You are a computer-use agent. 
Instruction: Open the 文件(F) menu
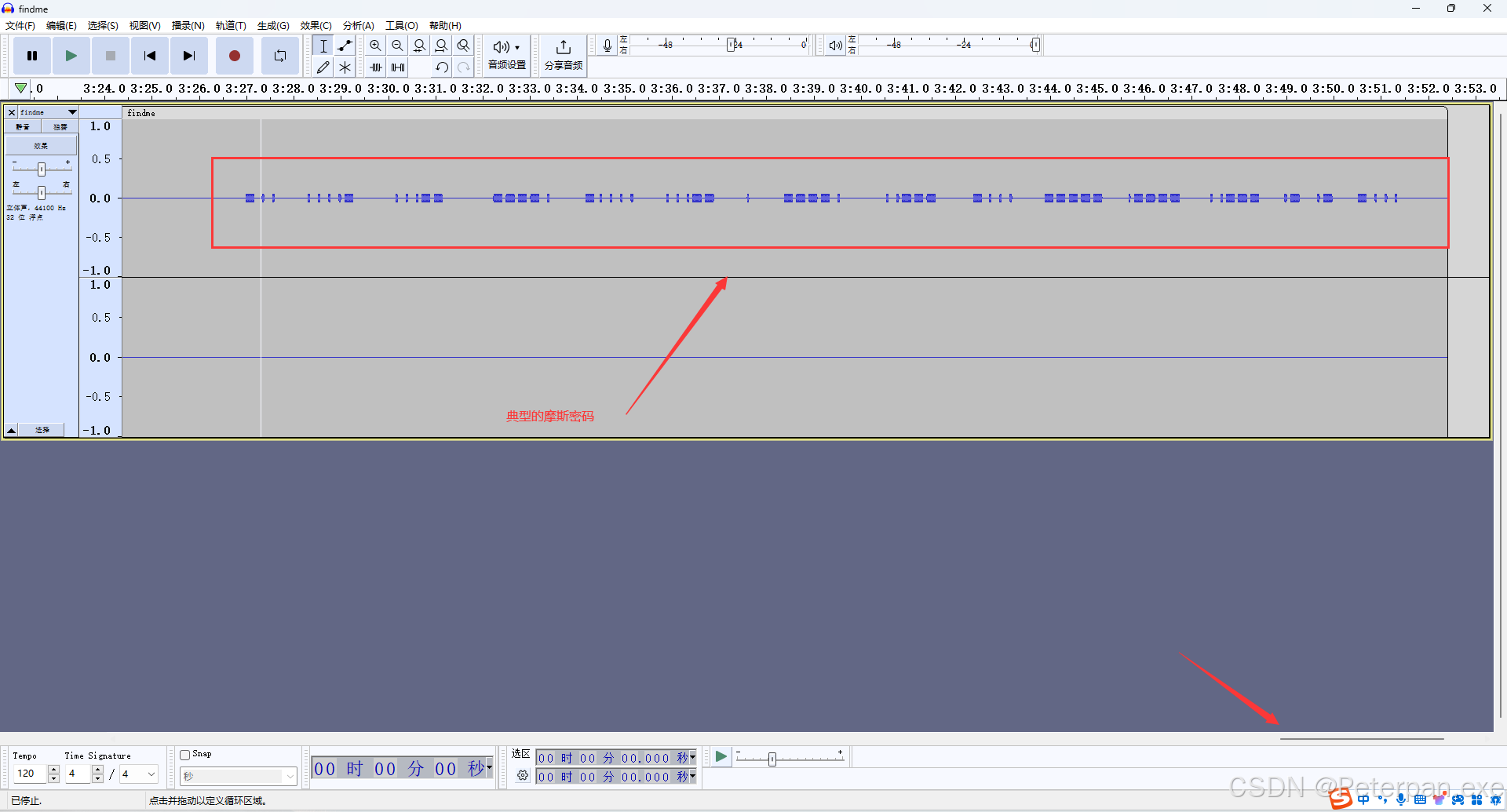20,26
